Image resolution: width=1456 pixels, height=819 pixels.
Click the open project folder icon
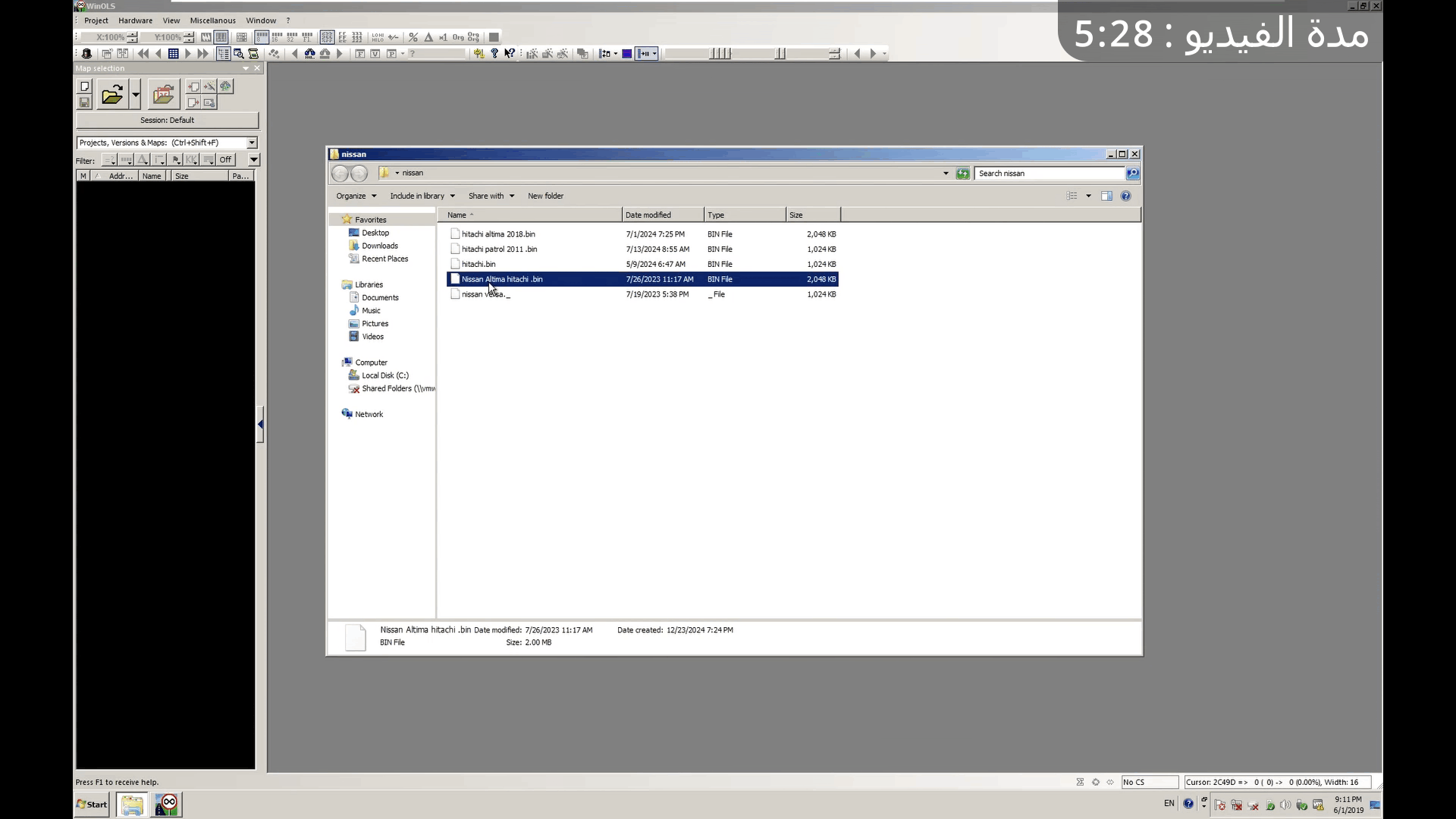point(111,95)
